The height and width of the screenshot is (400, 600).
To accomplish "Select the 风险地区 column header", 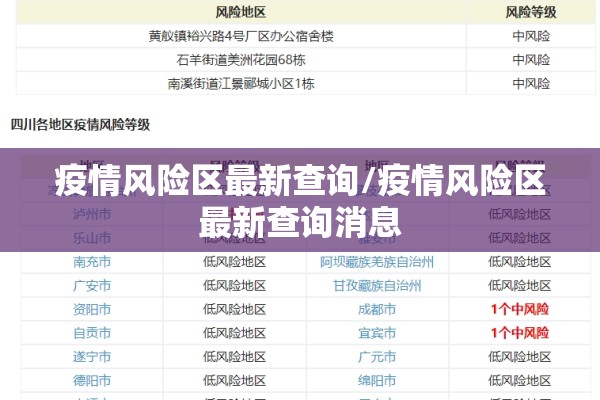I will pos(241,12).
